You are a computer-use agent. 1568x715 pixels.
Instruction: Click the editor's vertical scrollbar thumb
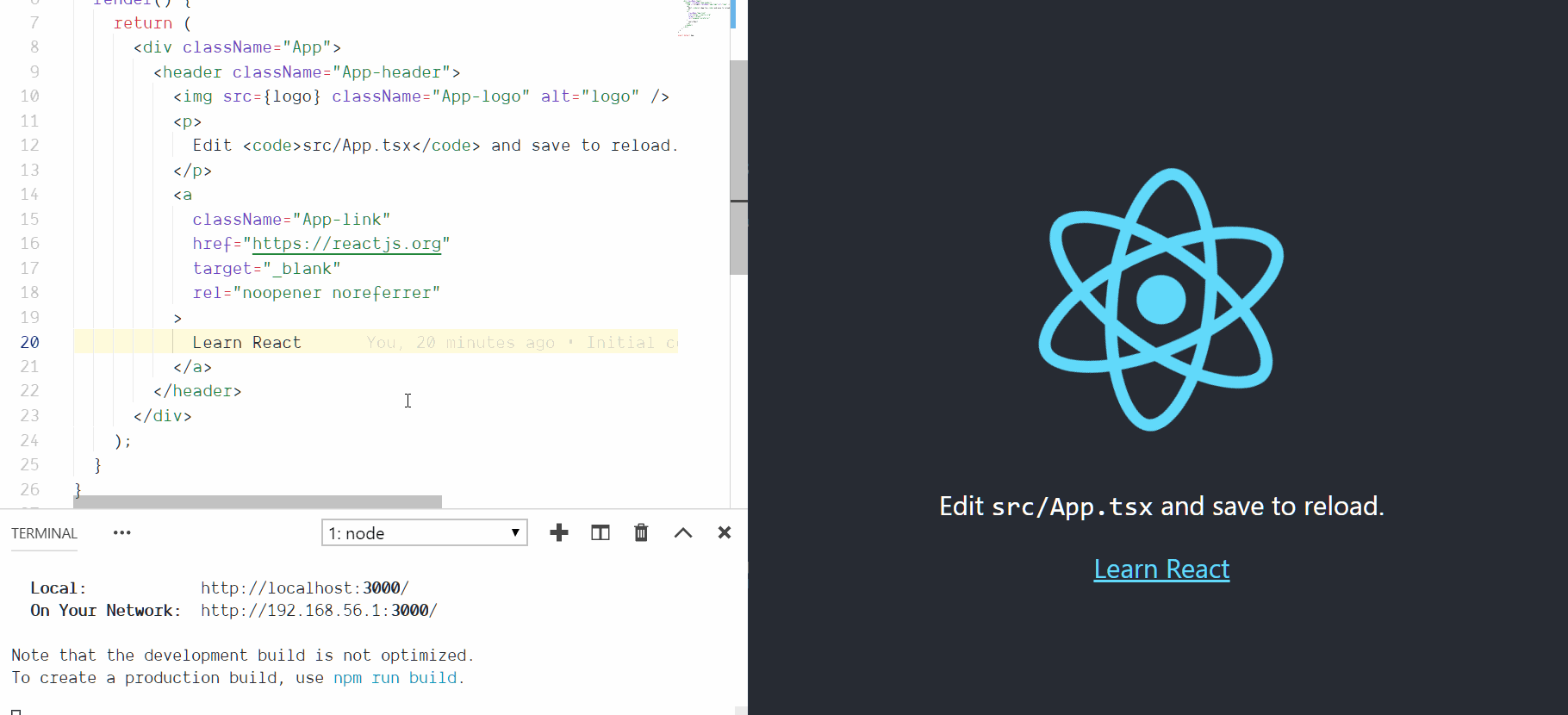point(738,168)
